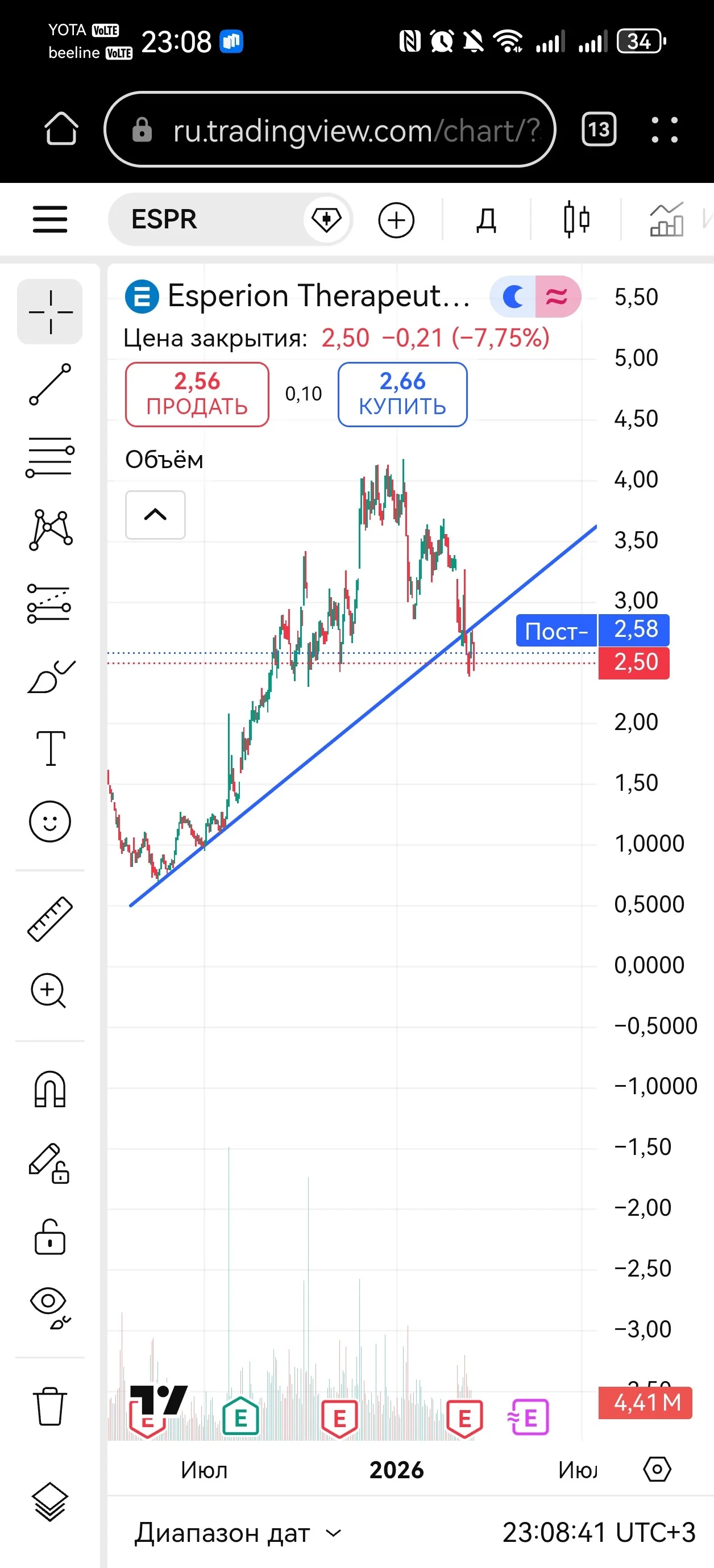Open the browser four-dots menu
The image size is (714, 1568).
click(664, 129)
